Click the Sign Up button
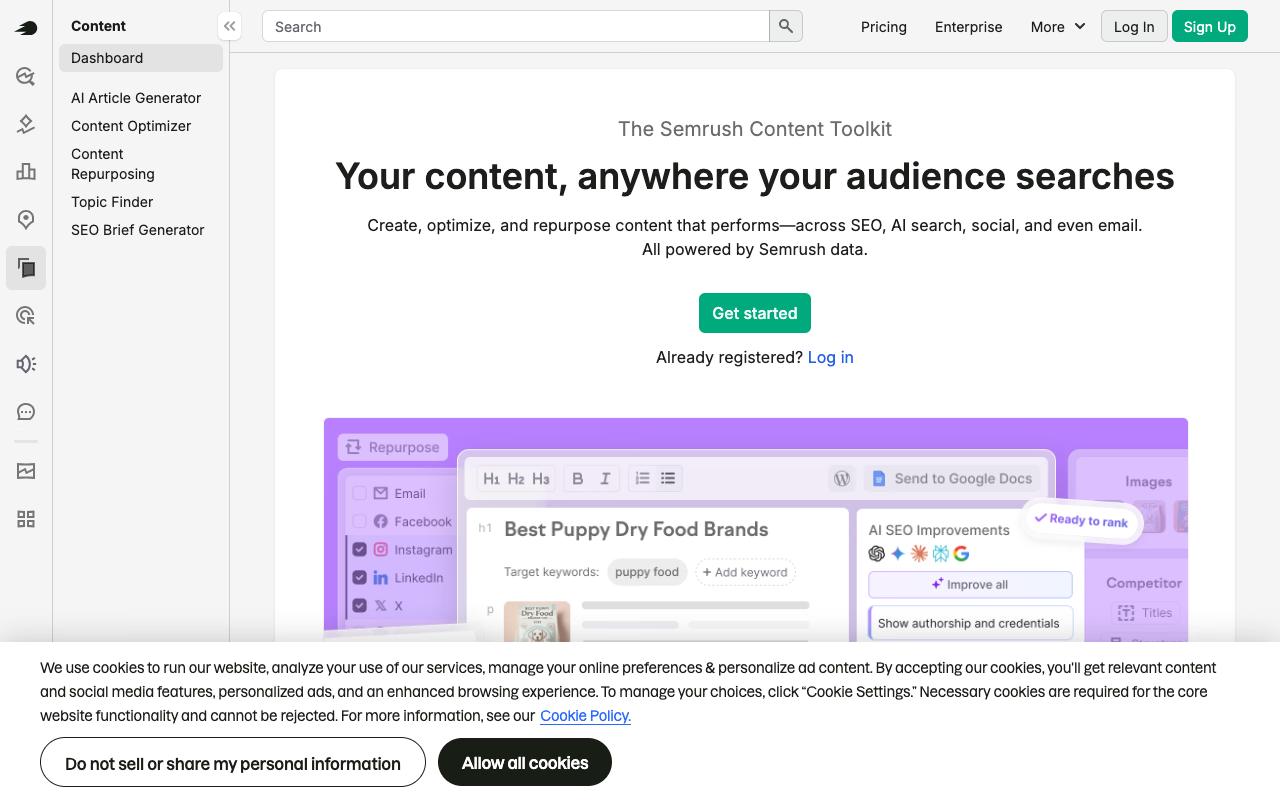Viewport: 1280px width, 800px height. coord(1210,27)
